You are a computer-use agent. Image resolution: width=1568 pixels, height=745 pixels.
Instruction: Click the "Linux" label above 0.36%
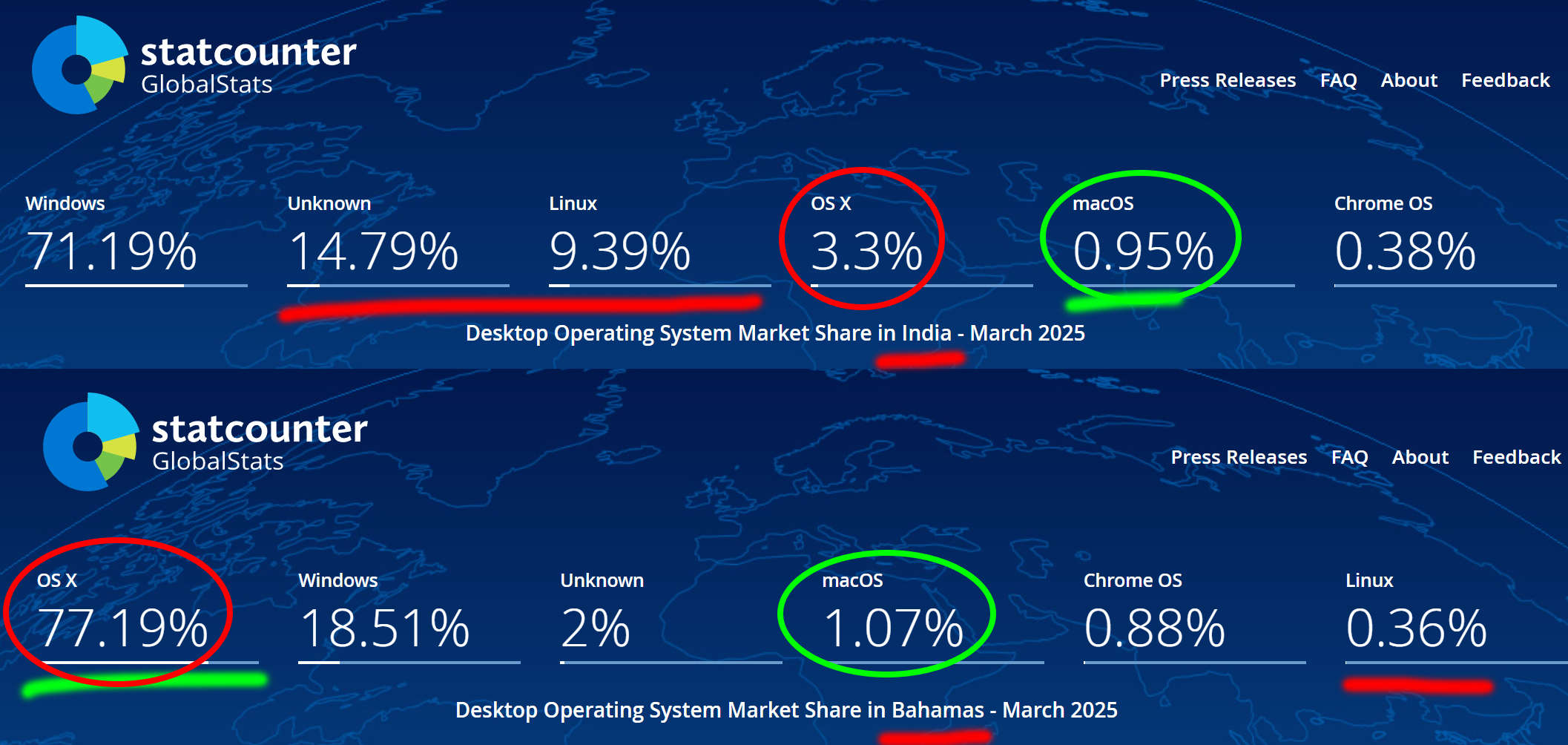(1369, 580)
